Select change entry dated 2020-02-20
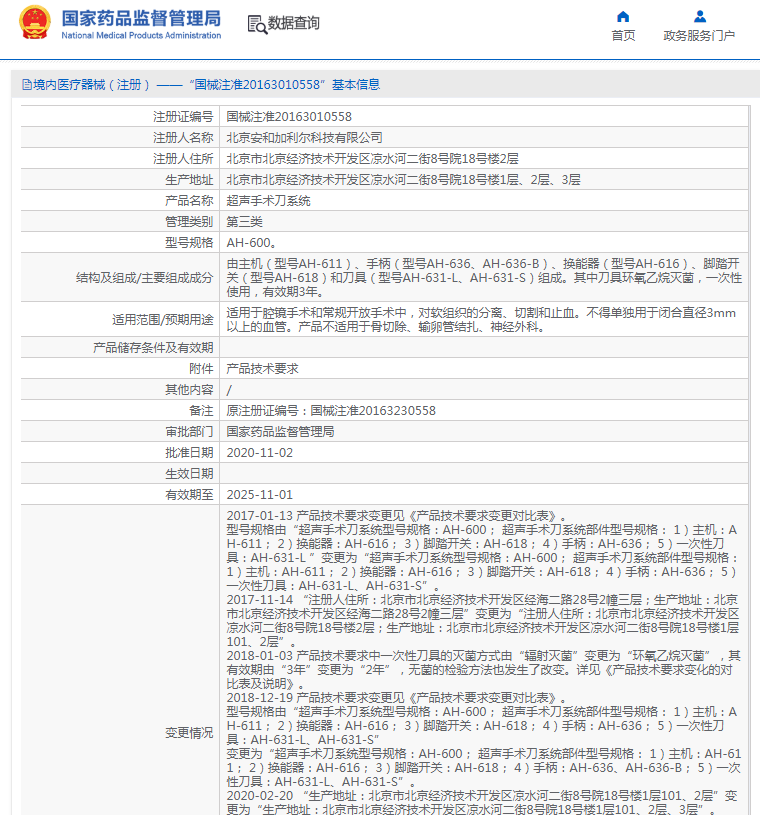 [482, 803]
